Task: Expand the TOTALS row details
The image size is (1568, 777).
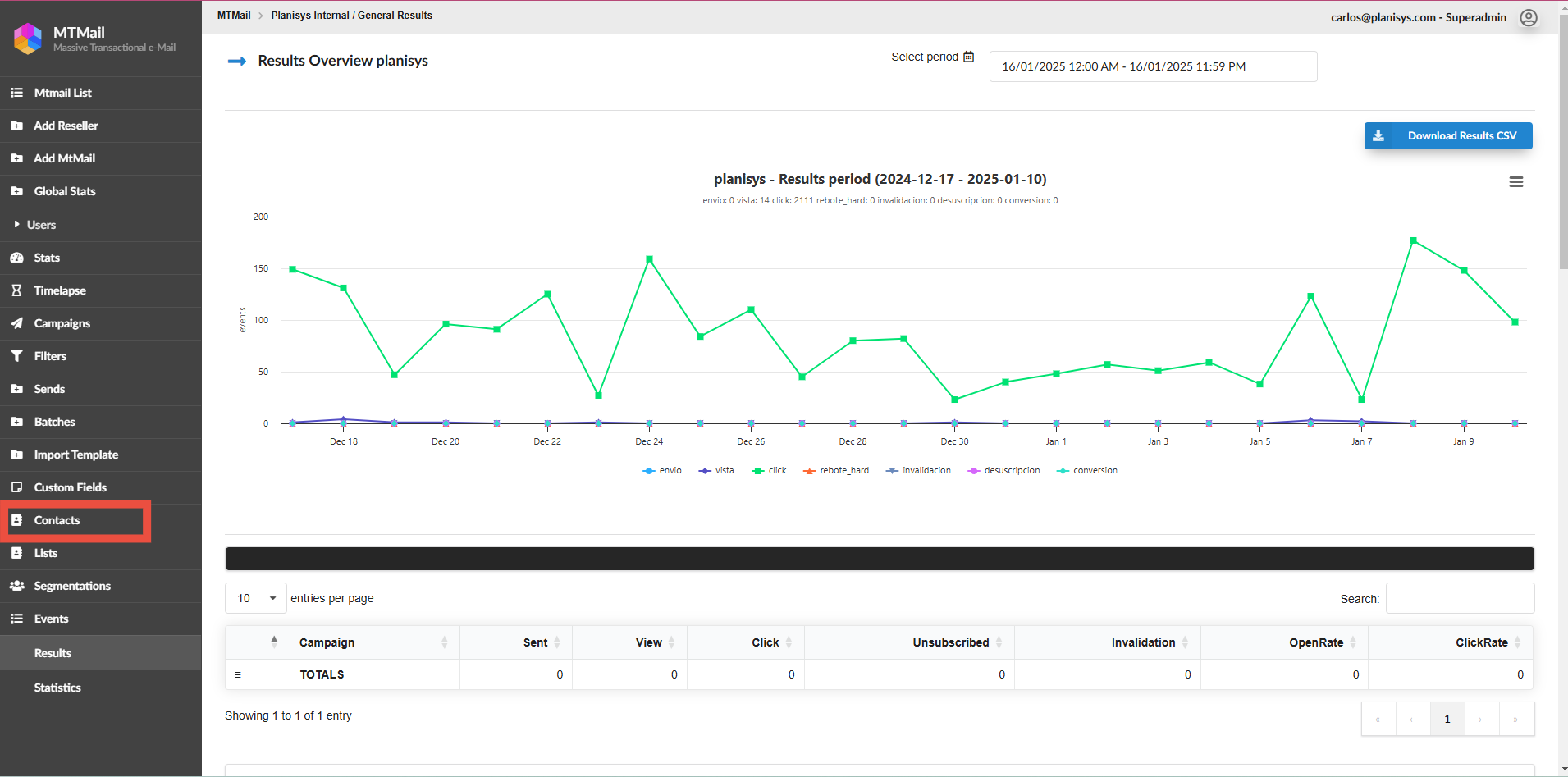Action: (x=238, y=674)
